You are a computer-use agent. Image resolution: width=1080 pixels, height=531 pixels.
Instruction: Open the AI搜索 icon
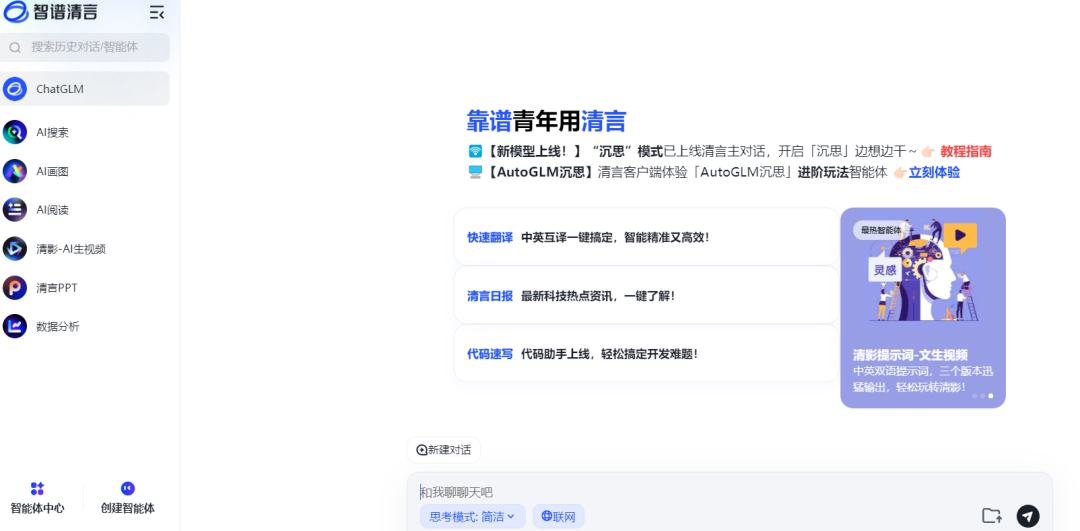click(x=14, y=132)
